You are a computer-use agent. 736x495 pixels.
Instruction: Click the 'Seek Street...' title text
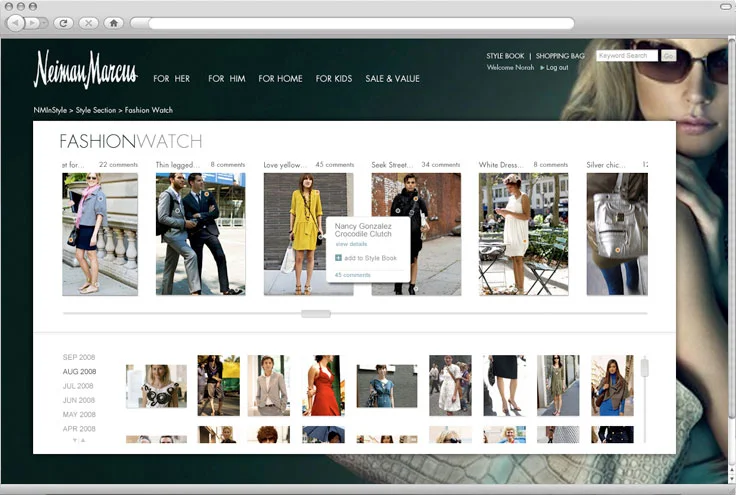coord(392,165)
